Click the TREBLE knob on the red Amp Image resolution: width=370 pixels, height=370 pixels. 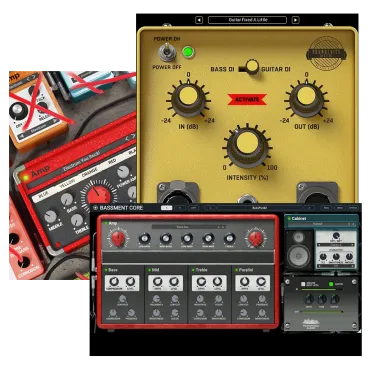click(x=77, y=220)
